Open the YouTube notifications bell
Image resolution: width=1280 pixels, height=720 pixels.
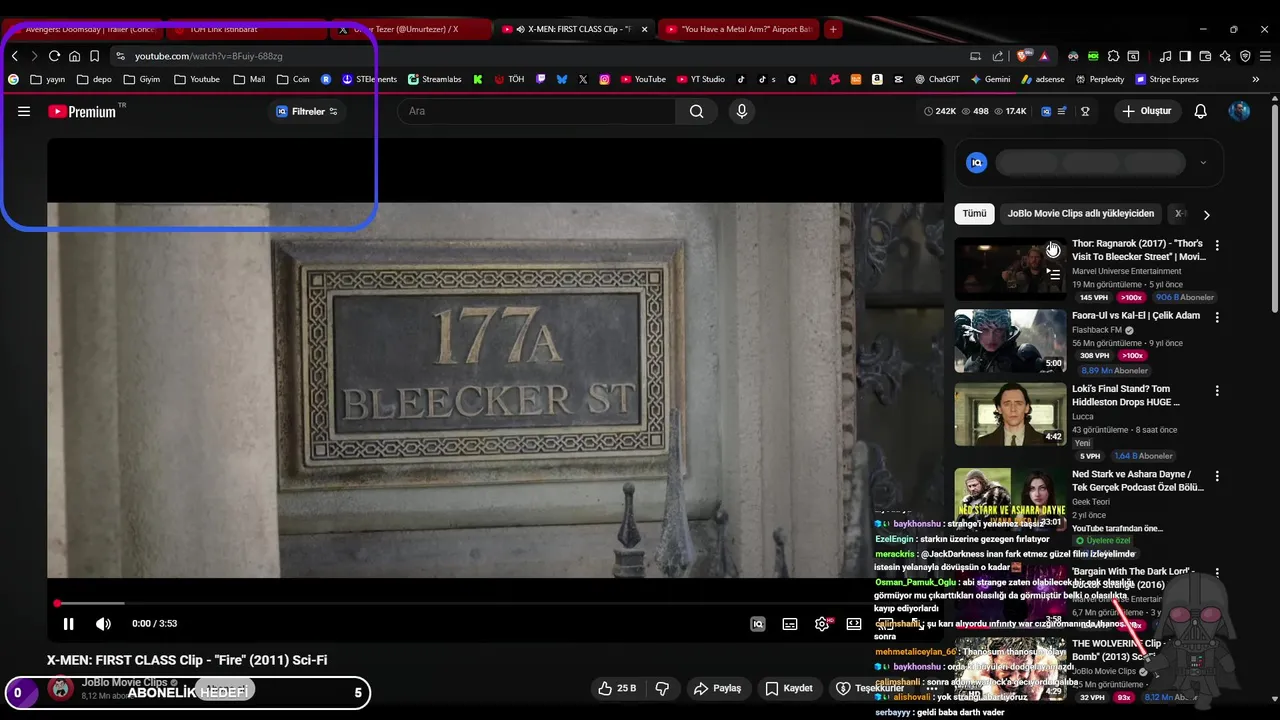click(1201, 111)
